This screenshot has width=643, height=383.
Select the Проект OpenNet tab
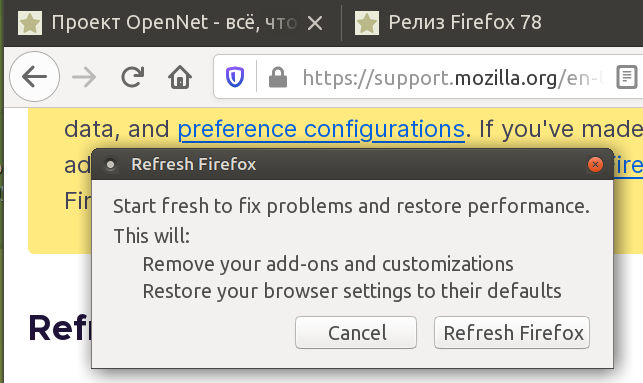pyautogui.click(x=172, y=23)
